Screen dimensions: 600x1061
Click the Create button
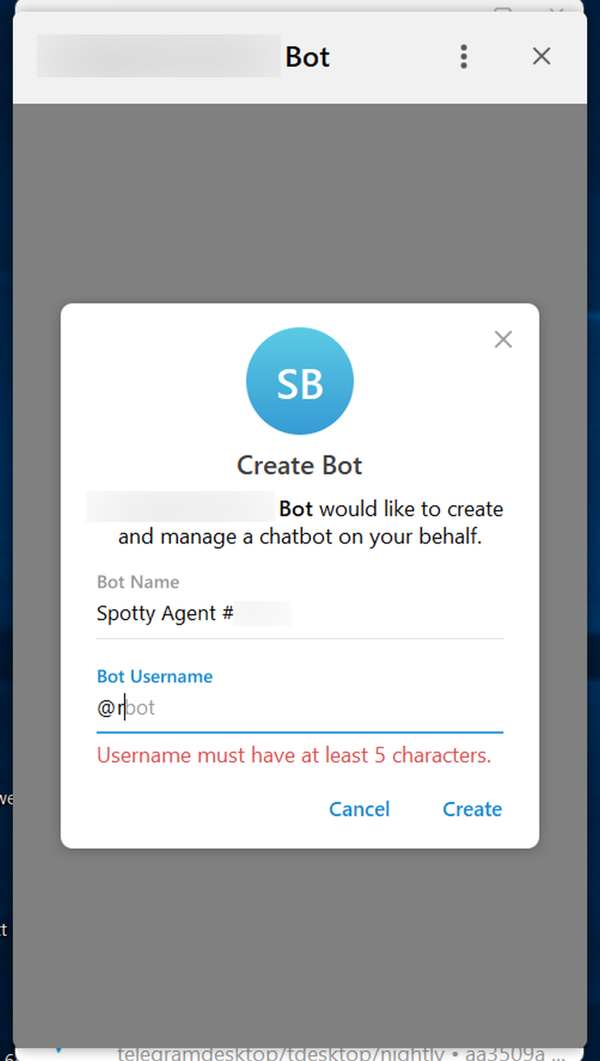point(472,809)
